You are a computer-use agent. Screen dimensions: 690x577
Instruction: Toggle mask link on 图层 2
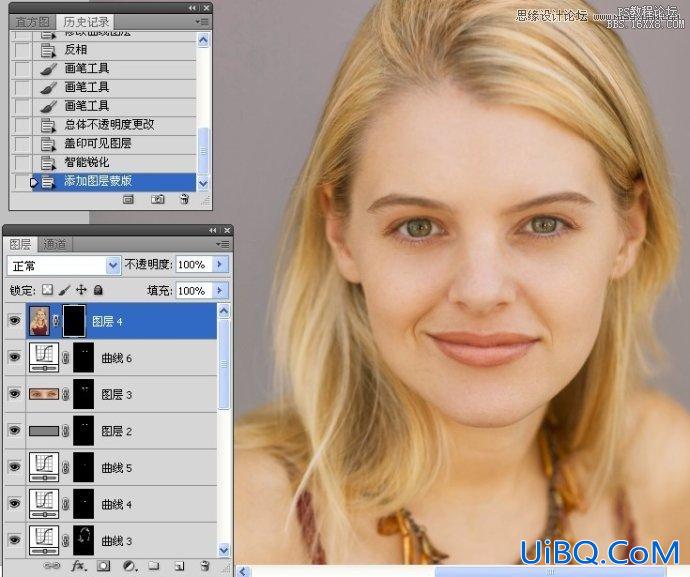pos(66,430)
